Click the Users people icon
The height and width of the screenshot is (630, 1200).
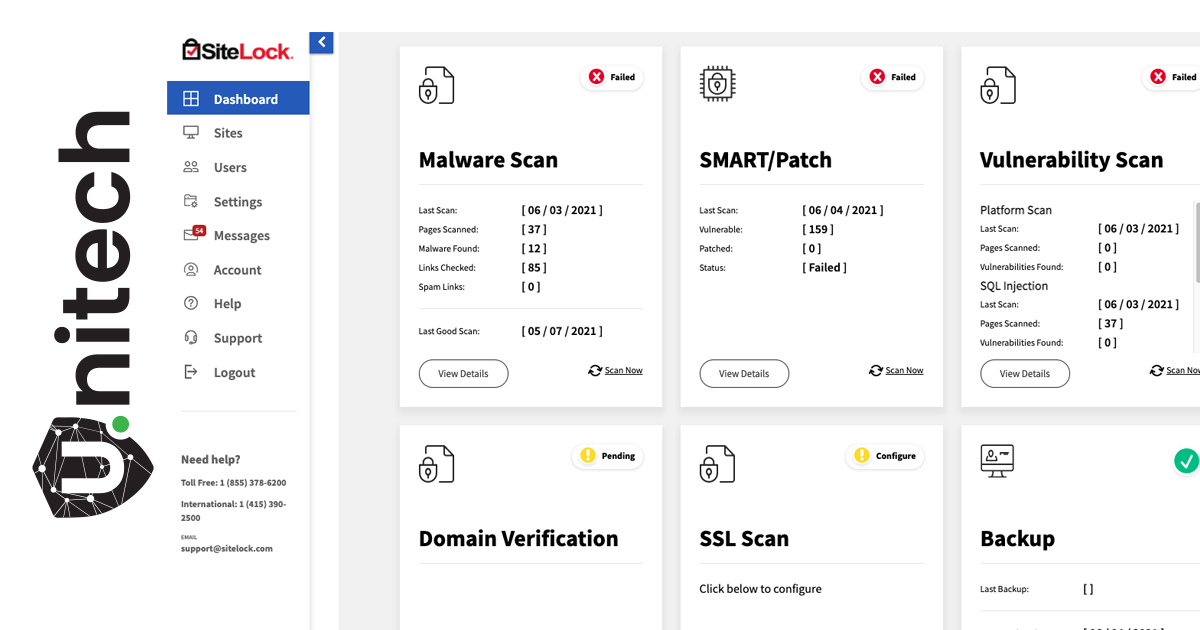(191, 167)
